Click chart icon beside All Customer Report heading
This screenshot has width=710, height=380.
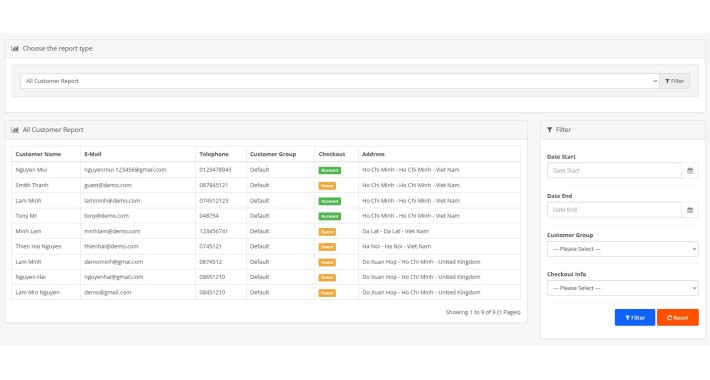[15, 130]
